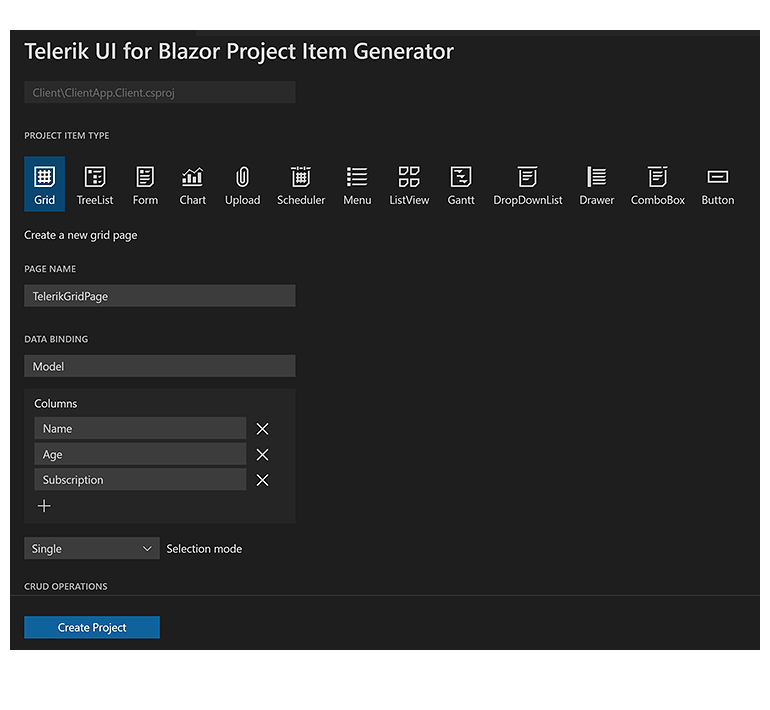This screenshot has height=710, width=770.
Task: Choose the DropDownList item type
Action: tap(528, 184)
